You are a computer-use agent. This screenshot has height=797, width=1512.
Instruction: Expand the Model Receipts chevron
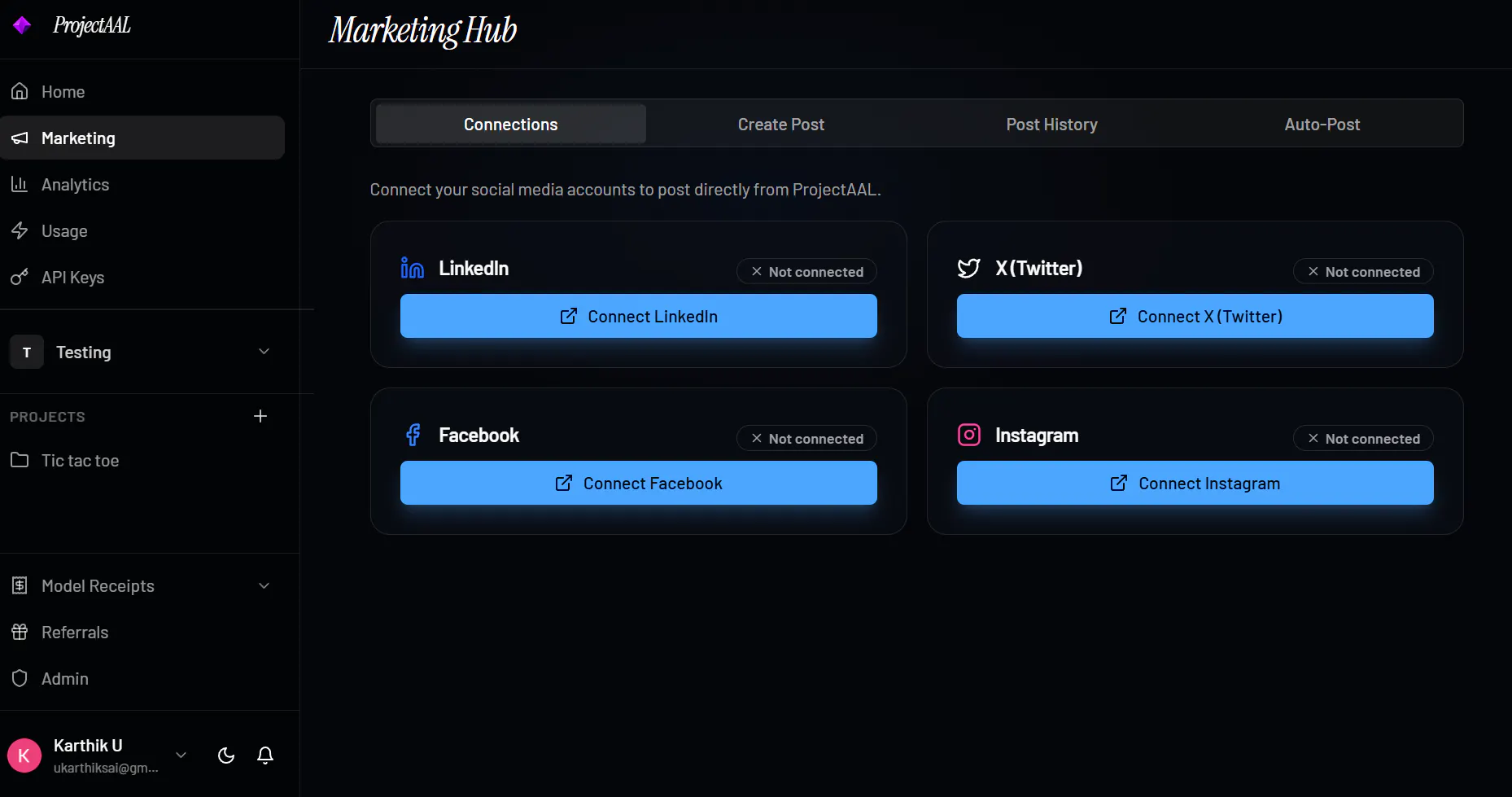point(264,585)
